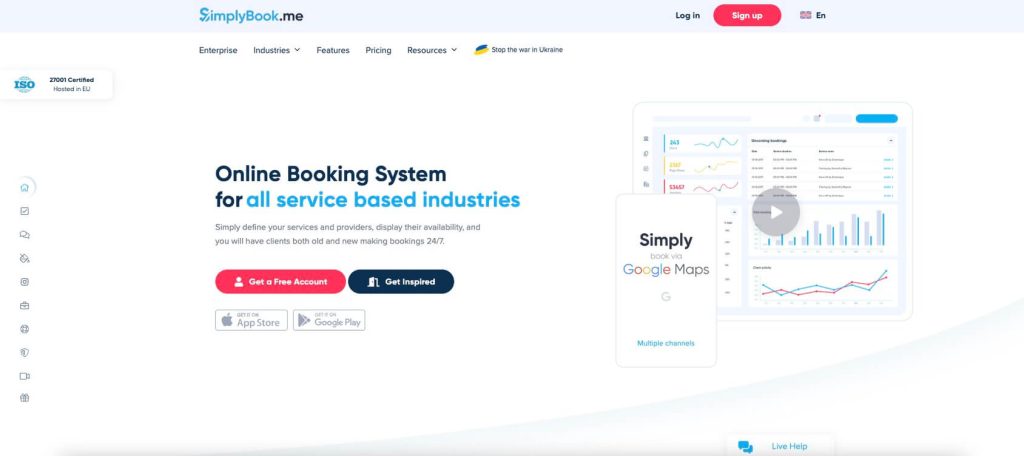Open the Google Play download badge
The width and height of the screenshot is (1024, 456).
coord(329,320)
